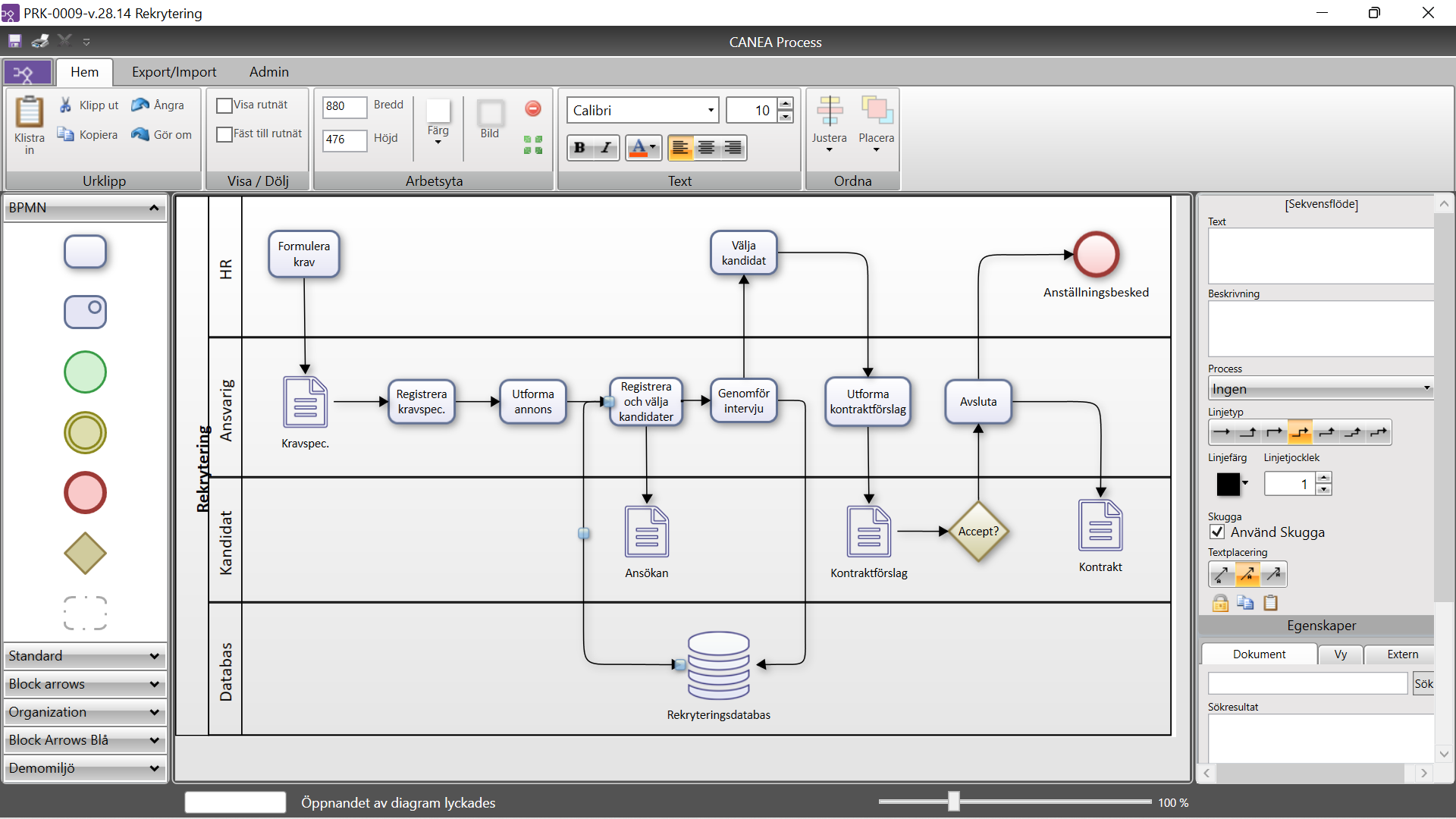Switch to the Extern properties tab
Viewport: 1456px width, 819px height.
point(1402,654)
